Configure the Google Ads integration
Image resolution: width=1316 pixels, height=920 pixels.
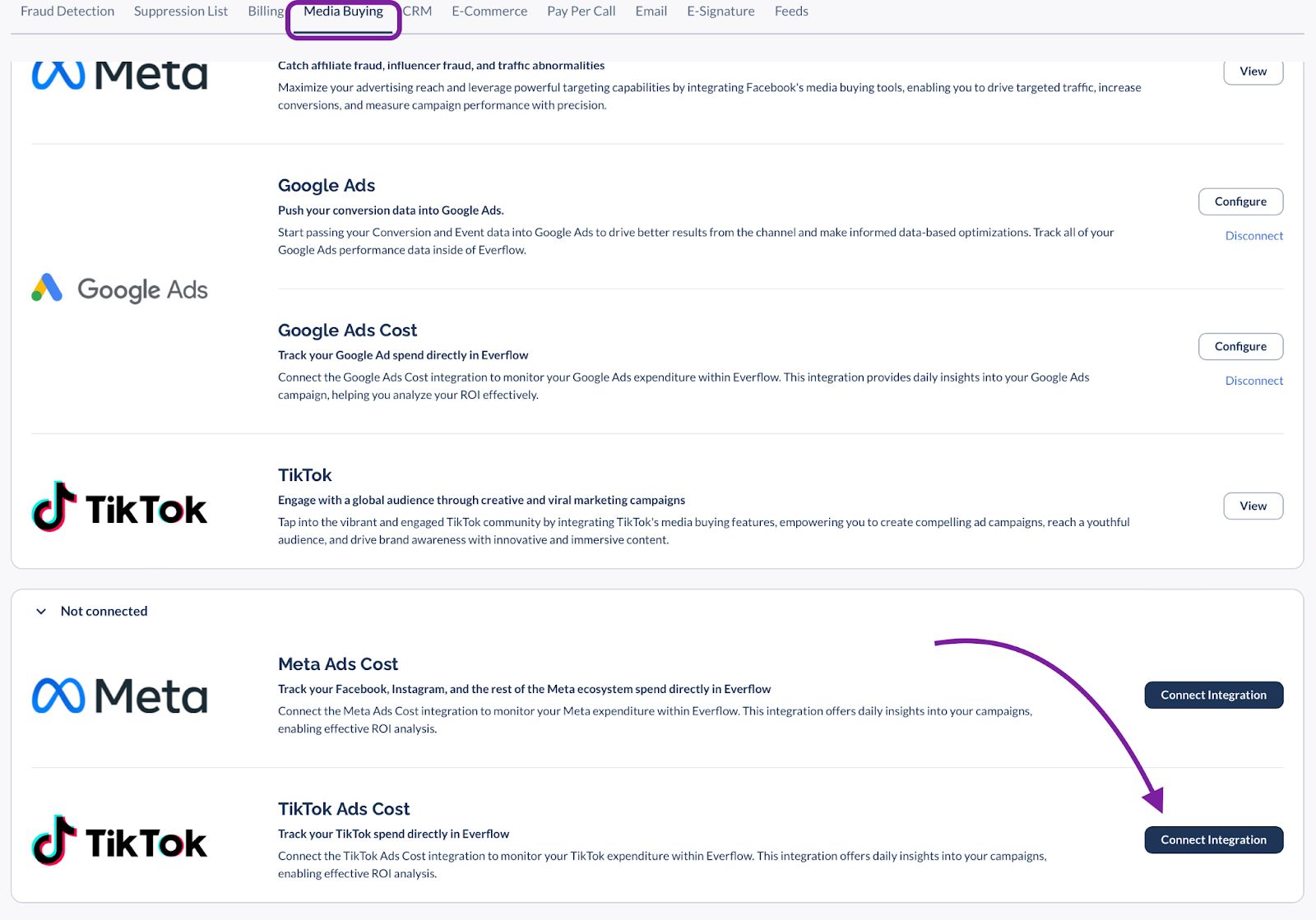[1240, 201]
